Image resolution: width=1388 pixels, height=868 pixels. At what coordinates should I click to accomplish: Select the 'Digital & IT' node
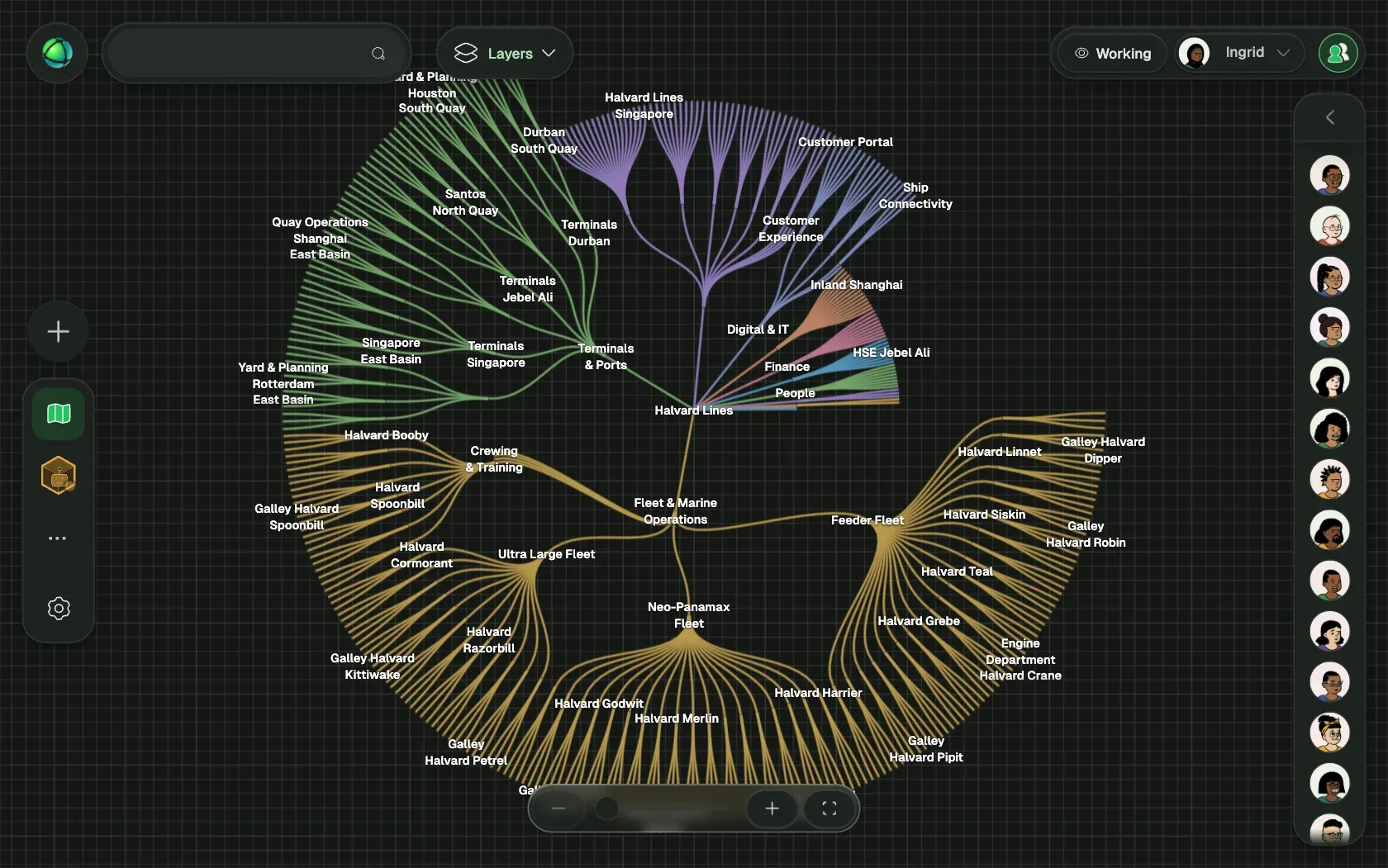coord(758,330)
